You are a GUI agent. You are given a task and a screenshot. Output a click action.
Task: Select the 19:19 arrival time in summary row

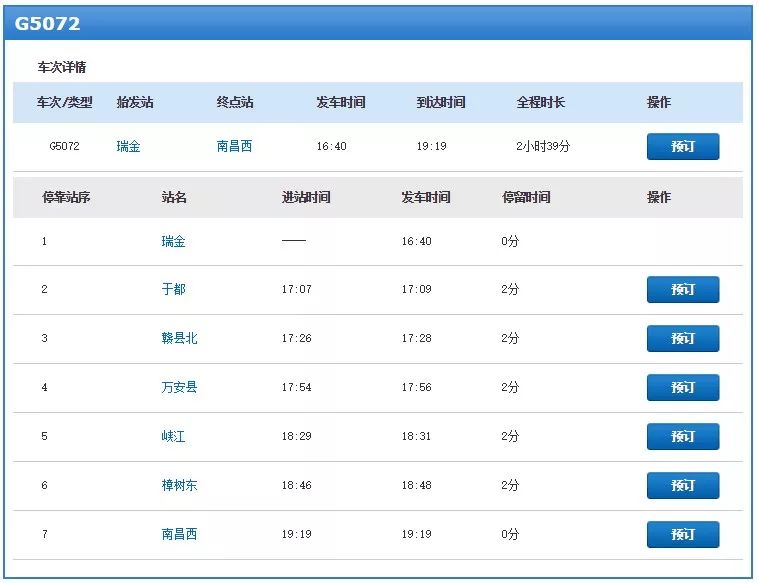click(x=431, y=146)
